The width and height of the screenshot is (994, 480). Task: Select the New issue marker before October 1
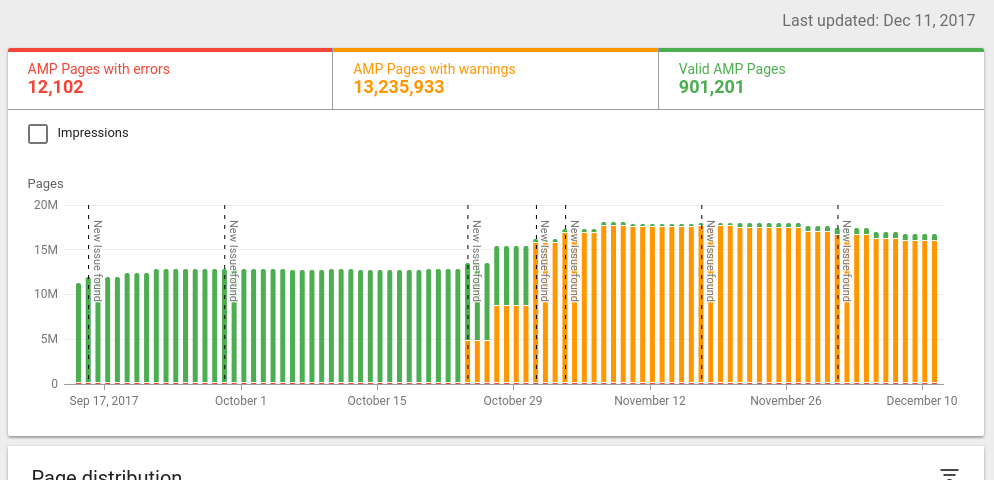[233, 260]
